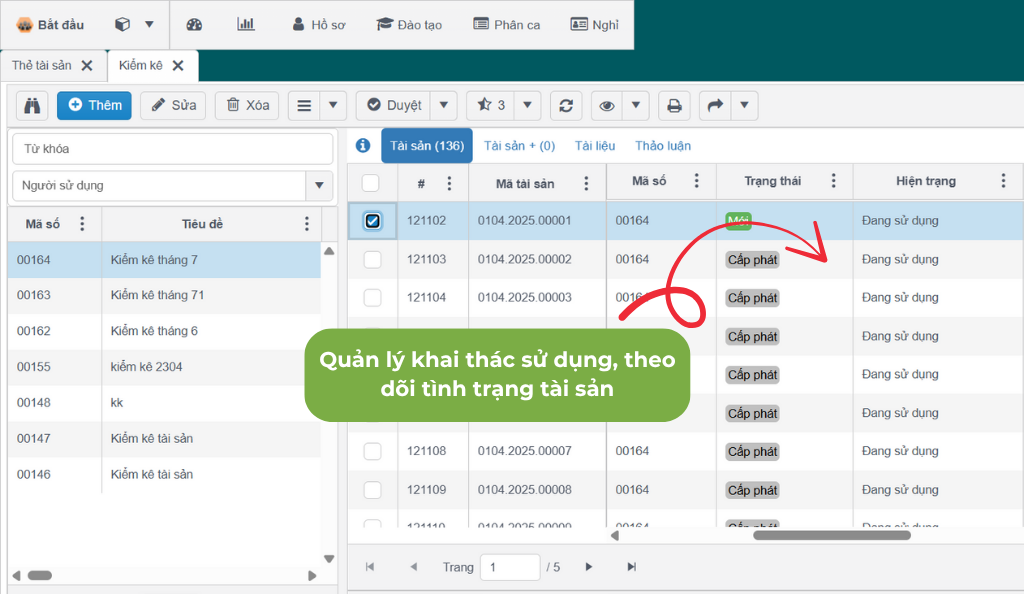Toggle the select-all header checkbox
The width and height of the screenshot is (1024, 594).
370,183
